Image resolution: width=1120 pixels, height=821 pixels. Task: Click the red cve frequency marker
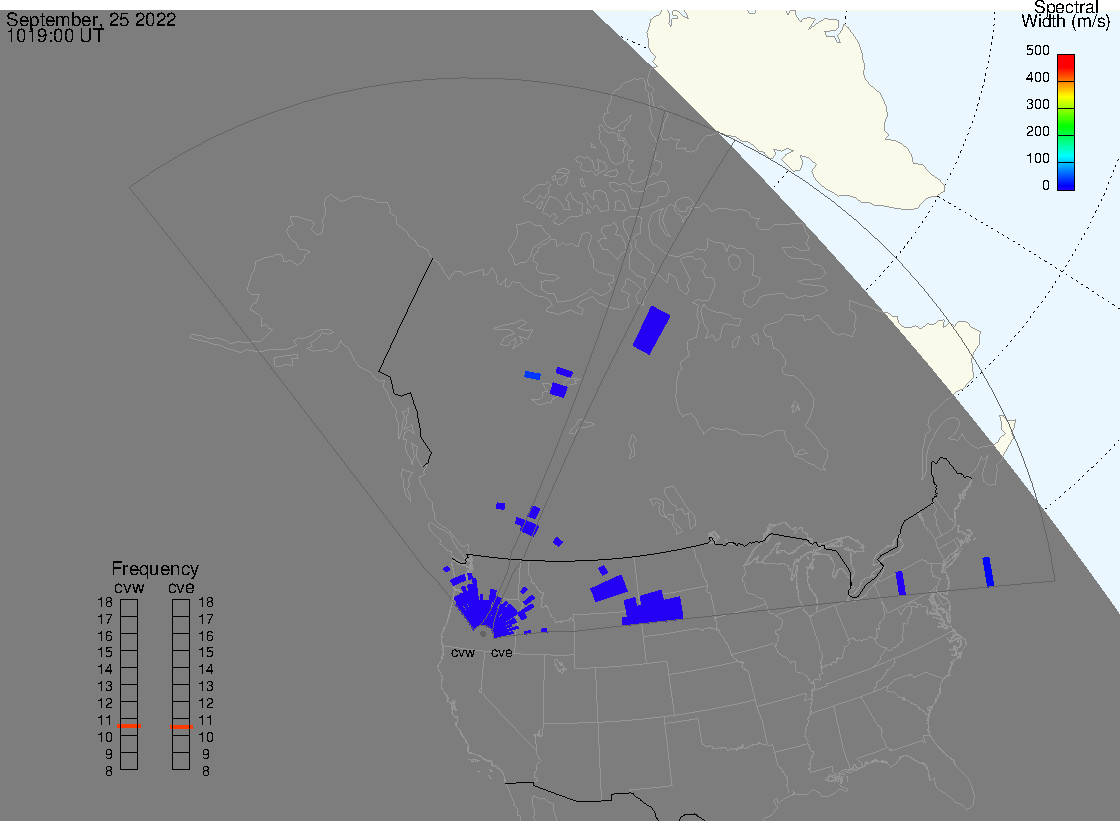tap(181, 727)
